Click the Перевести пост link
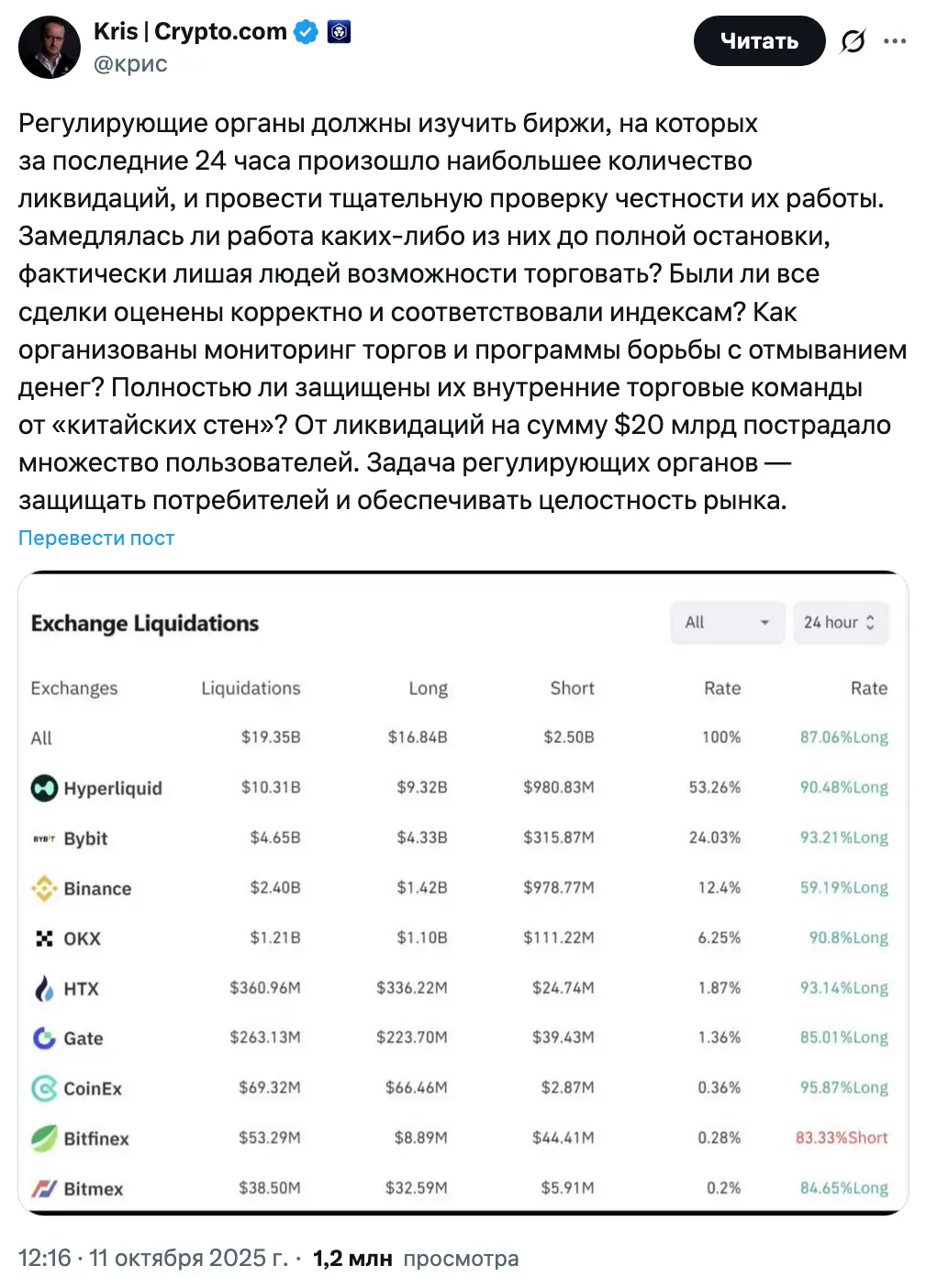 [x=96, y=539]
